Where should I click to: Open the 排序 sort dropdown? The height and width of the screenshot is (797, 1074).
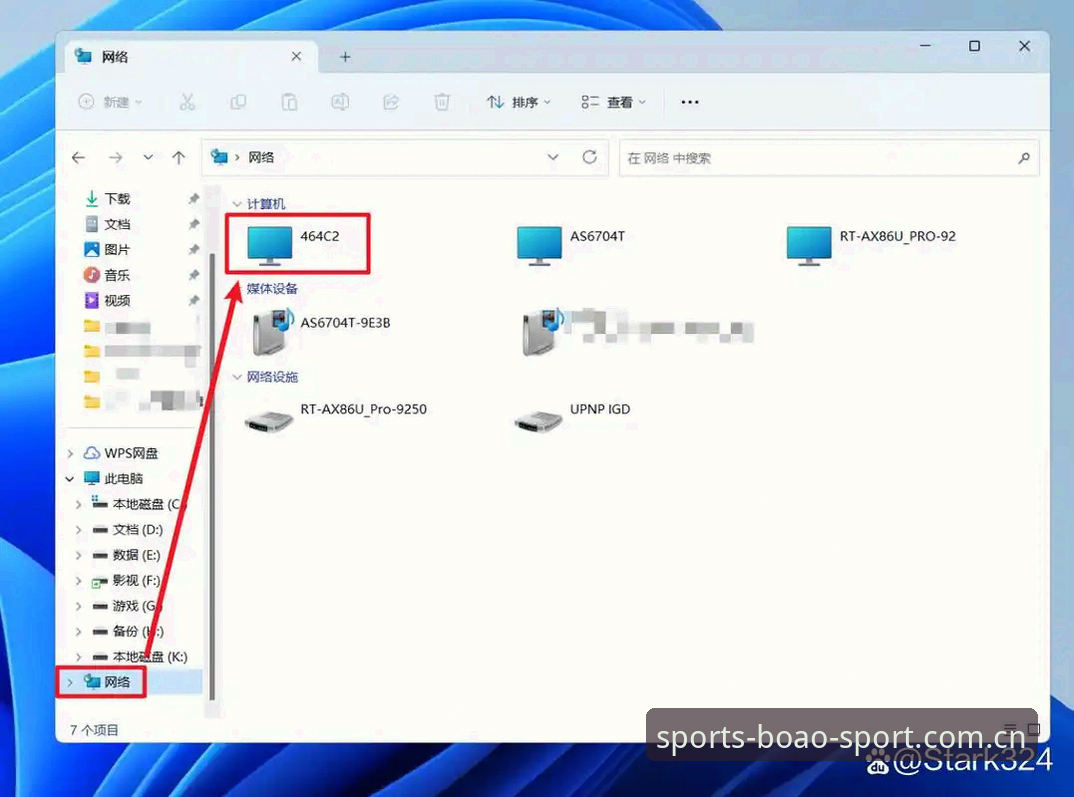pyautogui.click(x=519, y=102)
